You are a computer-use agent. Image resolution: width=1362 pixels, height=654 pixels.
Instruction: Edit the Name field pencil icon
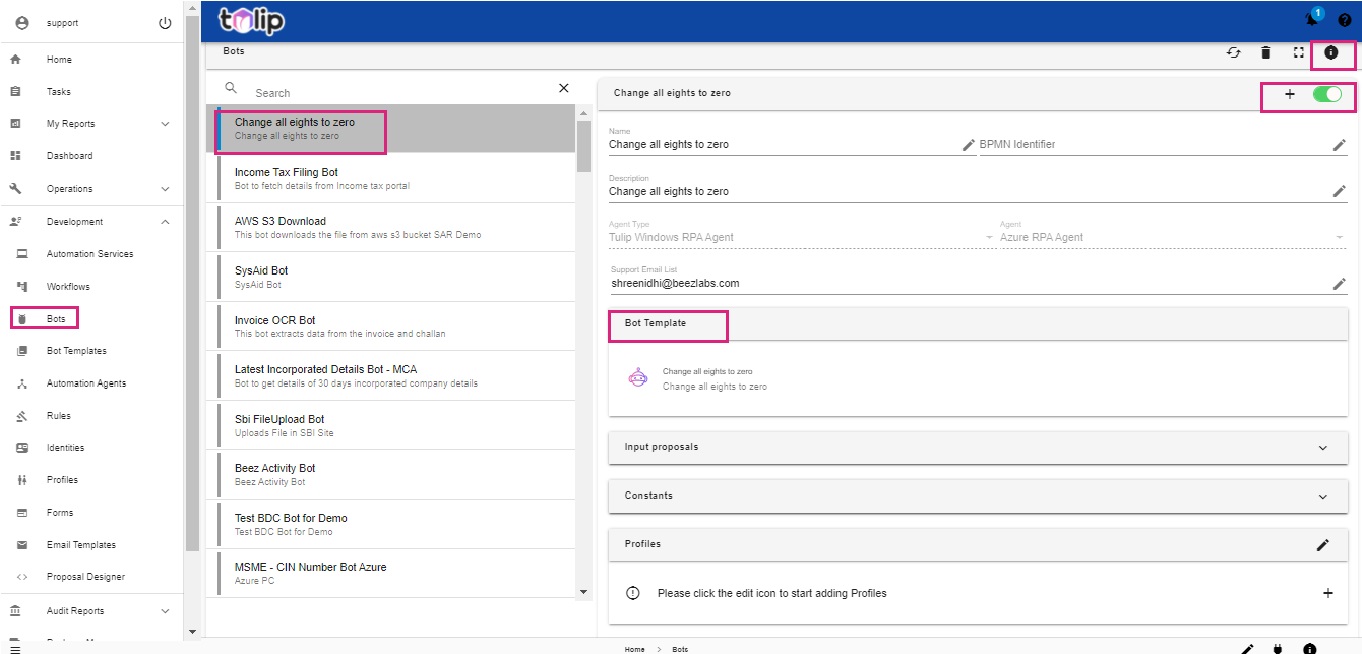[x=968, y=145]
